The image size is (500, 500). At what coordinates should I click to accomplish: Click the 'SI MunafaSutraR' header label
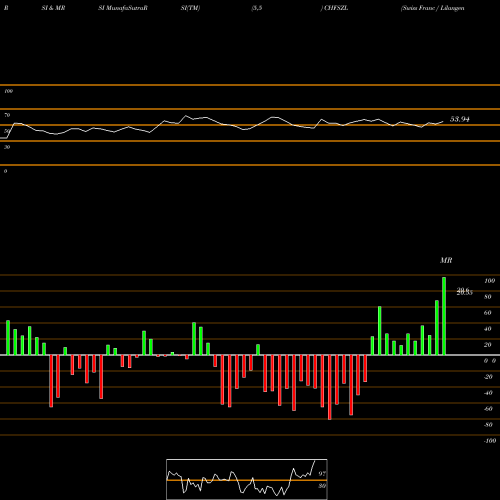pyautogui.click(x=123, y=8)
